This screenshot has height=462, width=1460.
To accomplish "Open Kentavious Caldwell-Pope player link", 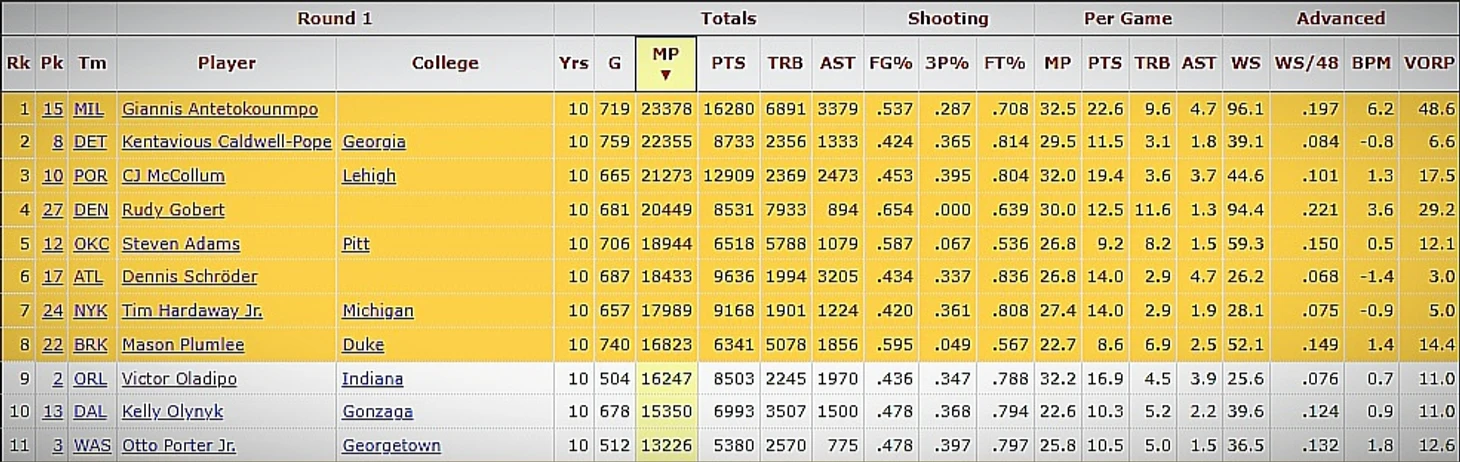I will point(227,142).
